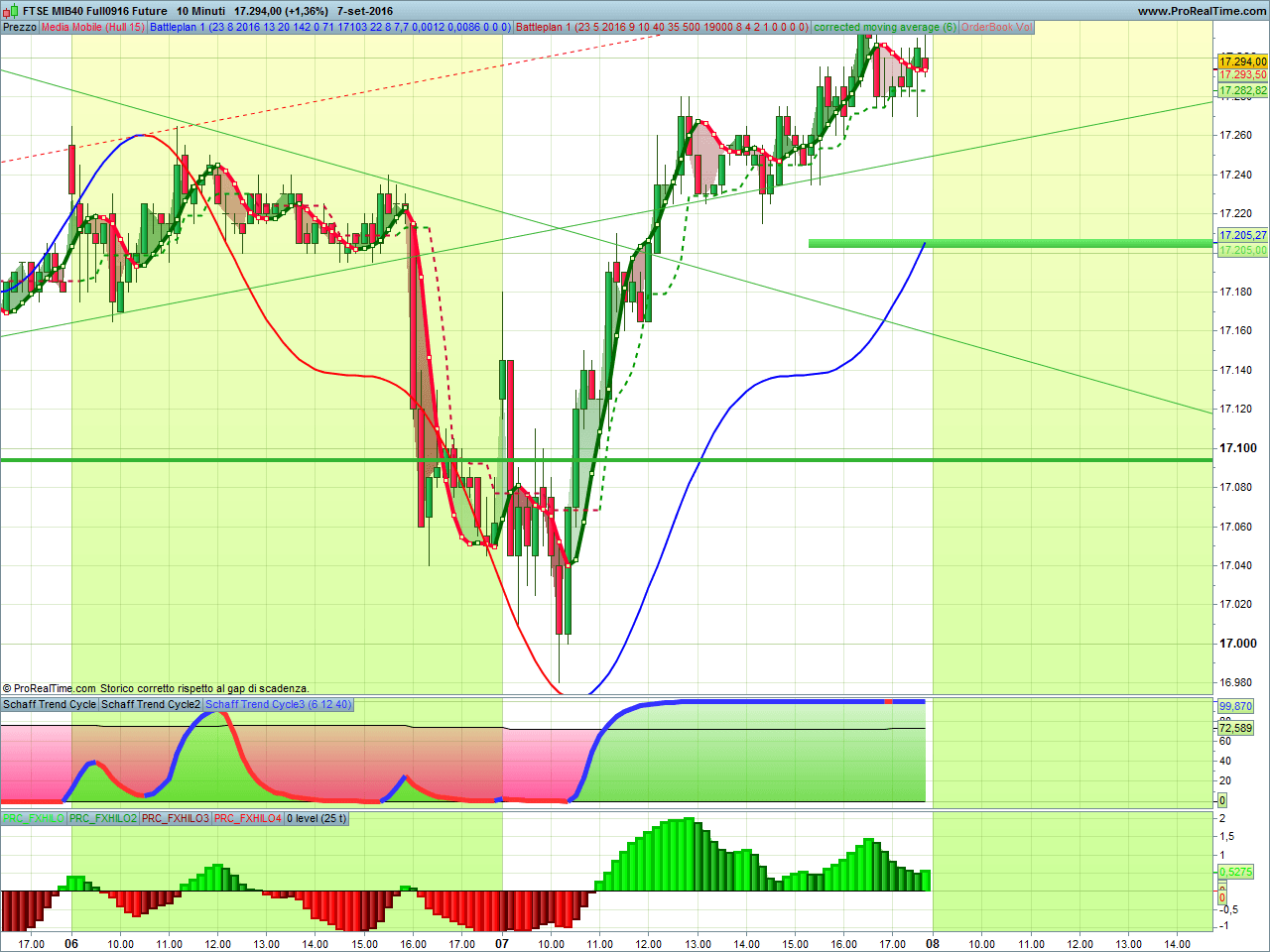Select the horizontal green line at 17.100
The height and width of the screenshot is (952, 1270).
pyautogui.click(x=606, y=459)
